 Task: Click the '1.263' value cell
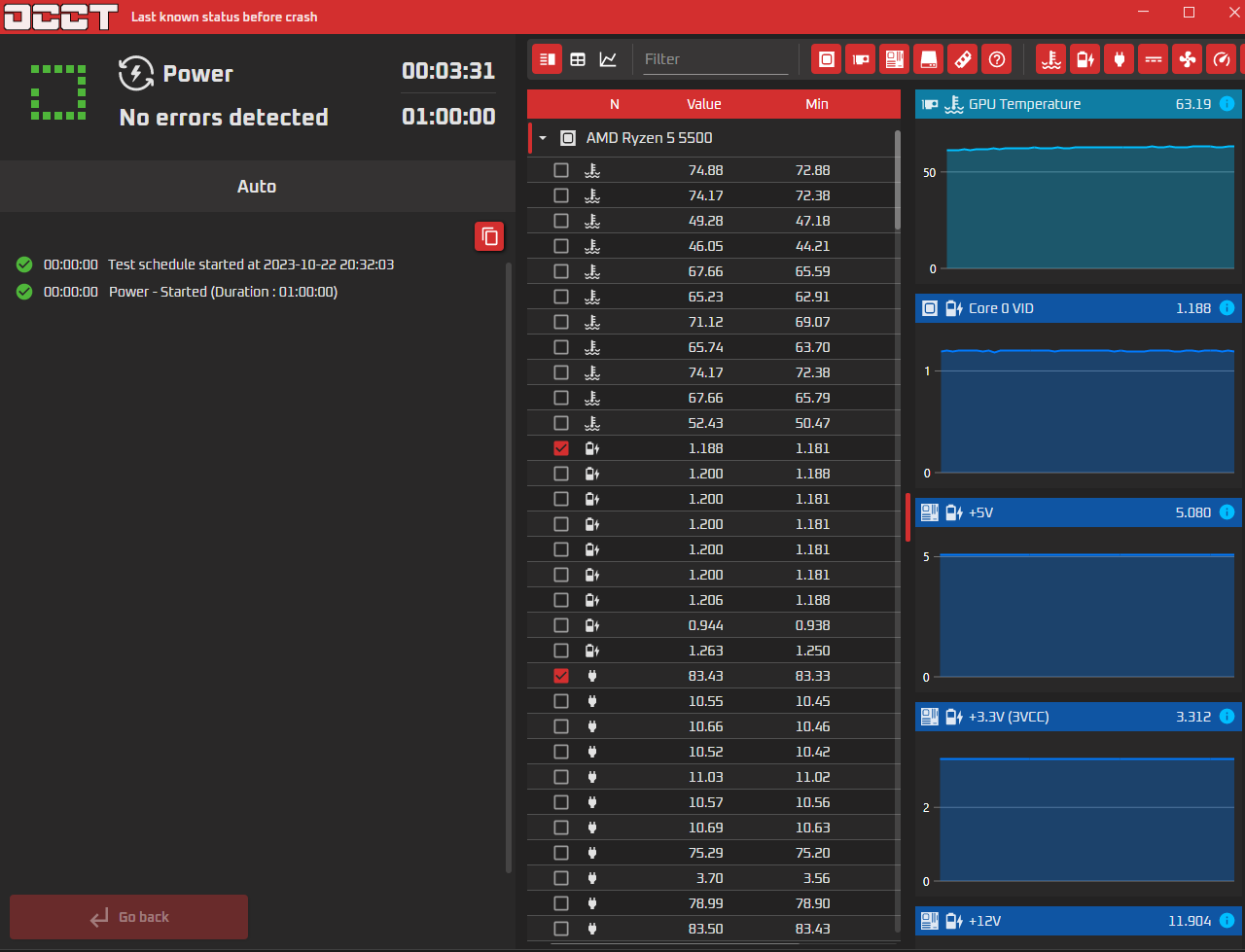pos(705,651)
